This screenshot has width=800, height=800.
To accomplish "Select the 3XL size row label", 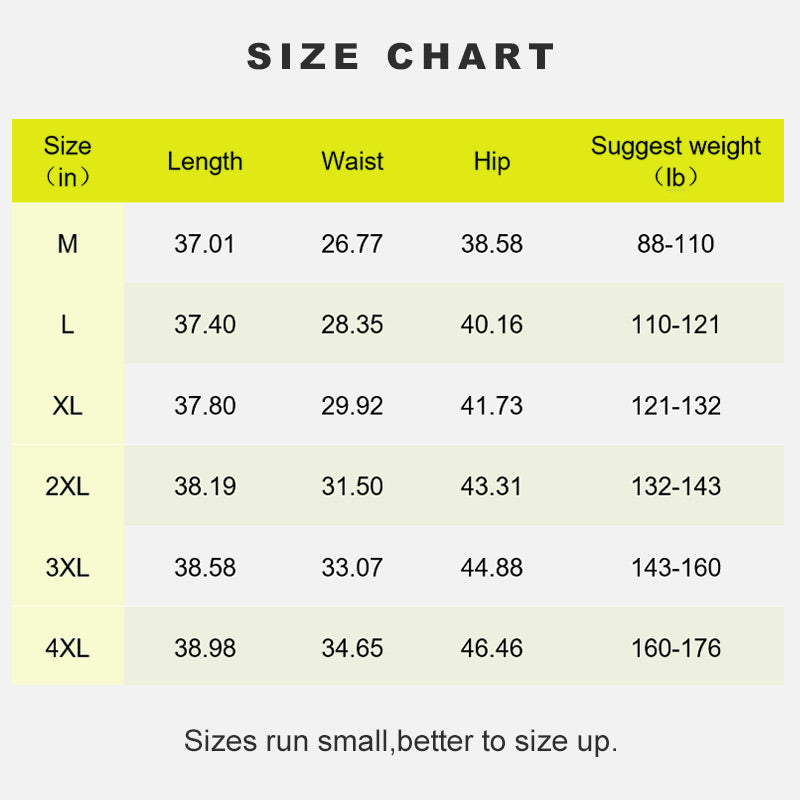I will [67, 568].
